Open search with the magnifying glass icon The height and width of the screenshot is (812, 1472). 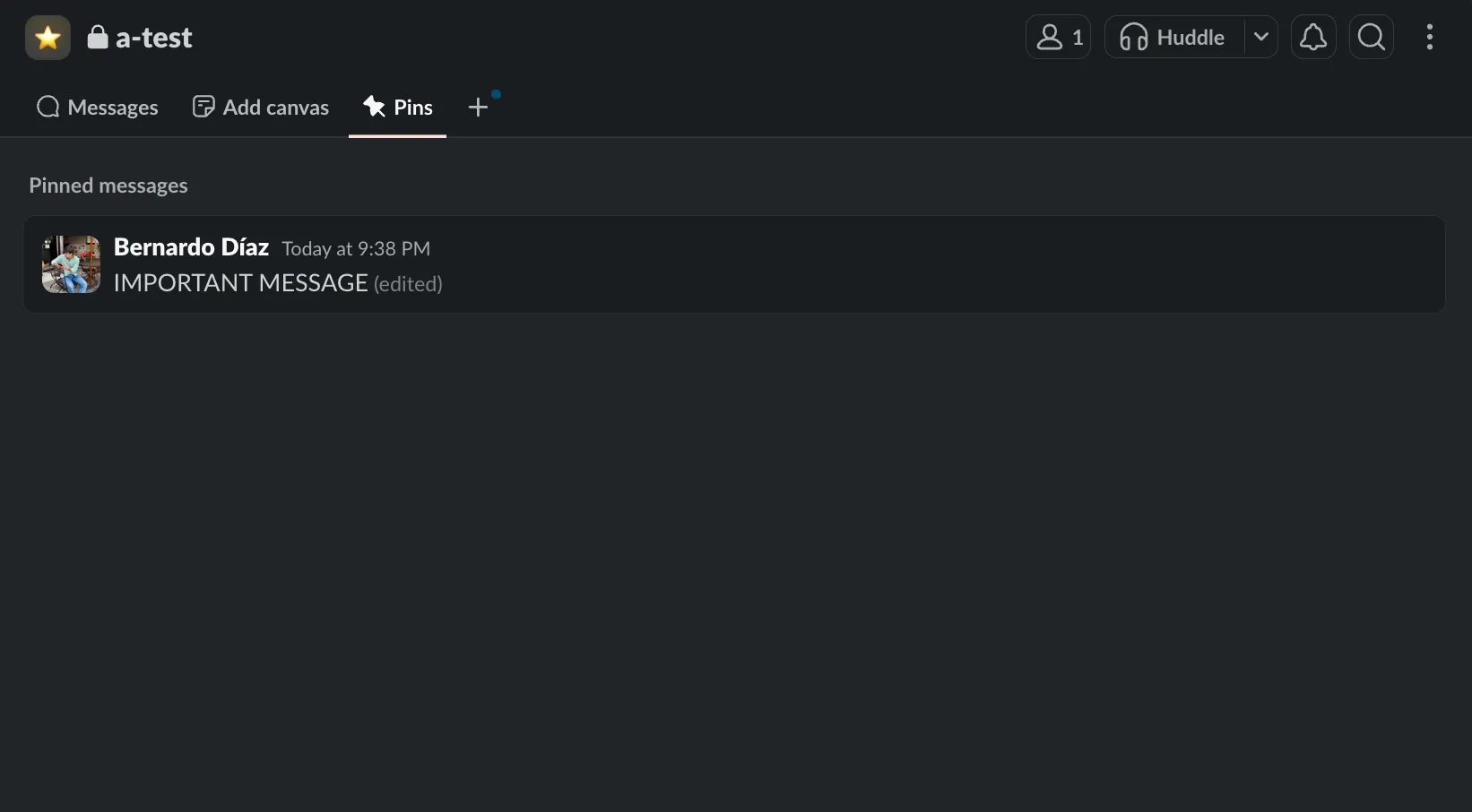[x=1372, y=38]
